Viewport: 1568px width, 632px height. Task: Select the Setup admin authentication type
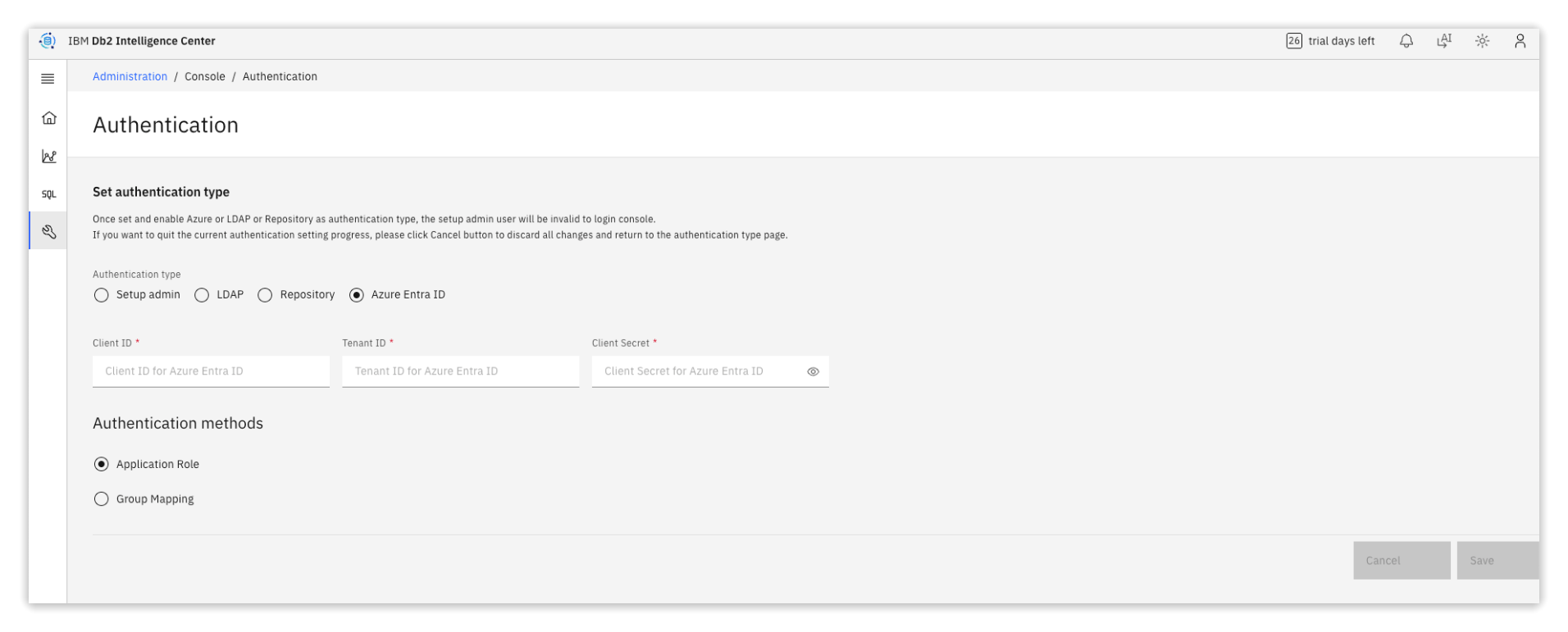[x=101, y=295]
